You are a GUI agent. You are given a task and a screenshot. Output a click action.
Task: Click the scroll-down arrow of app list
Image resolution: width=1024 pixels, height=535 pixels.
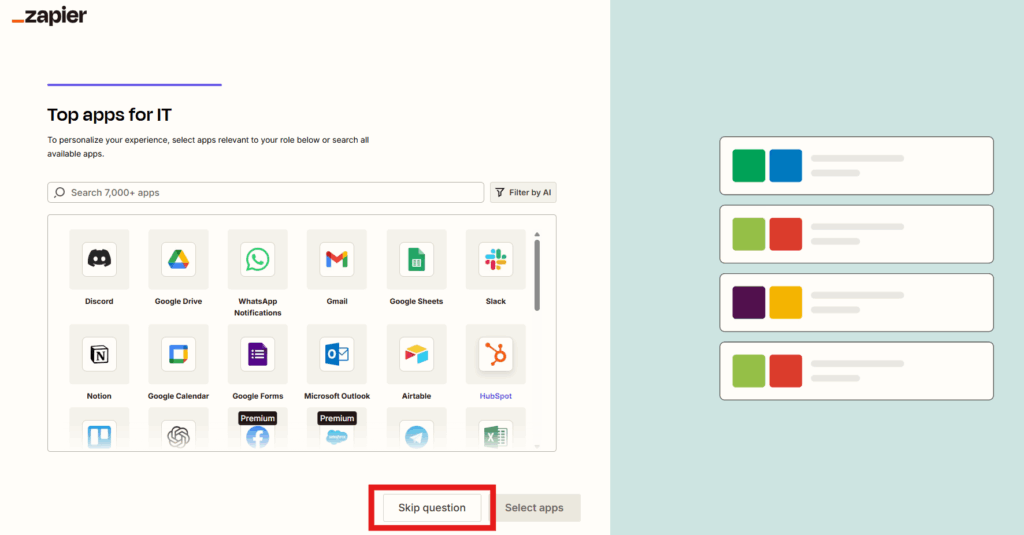click(537, 447)
